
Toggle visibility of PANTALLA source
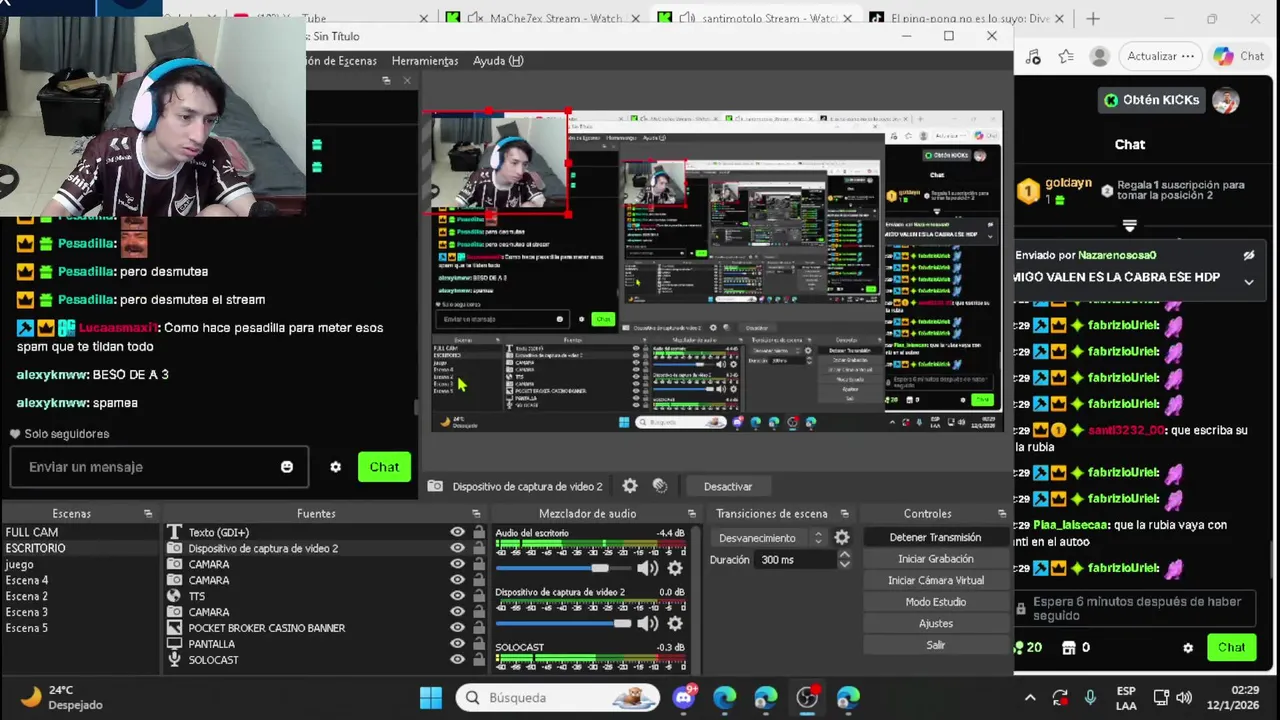pyautogui.click(x=457, y=644)
